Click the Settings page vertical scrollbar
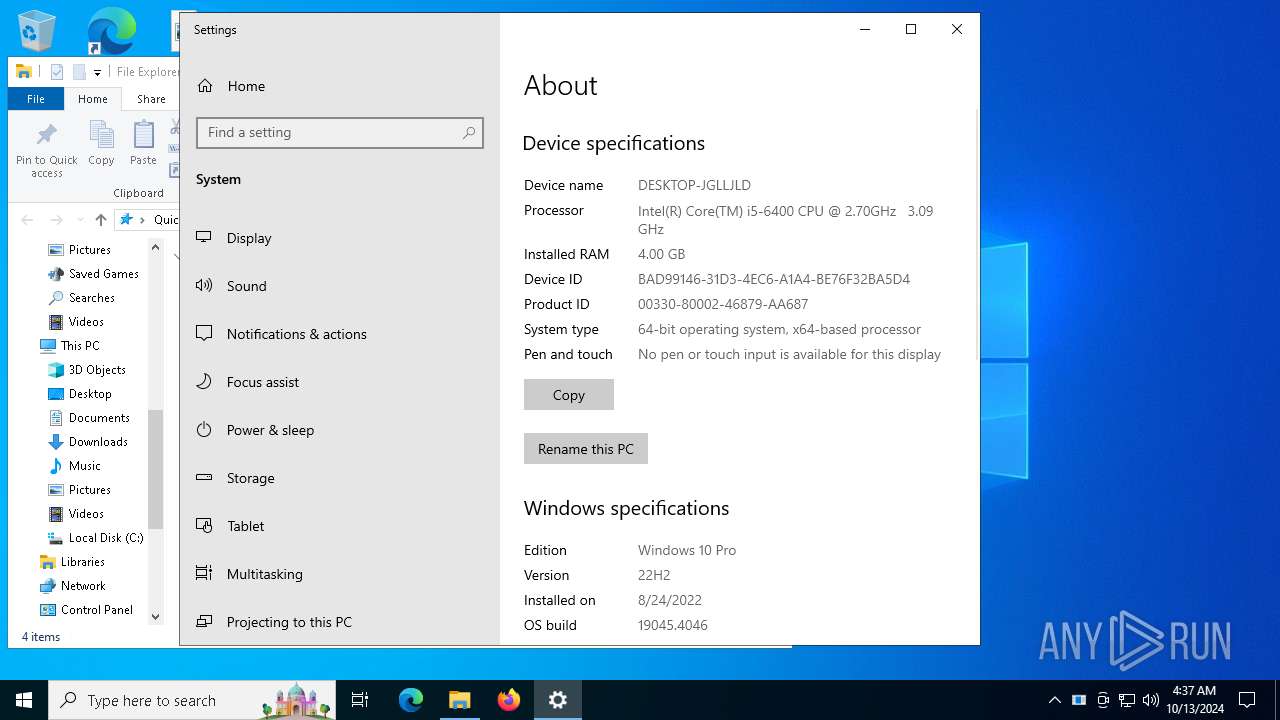Viewport: 1280px width, 720px height. (x=976, y=235)
